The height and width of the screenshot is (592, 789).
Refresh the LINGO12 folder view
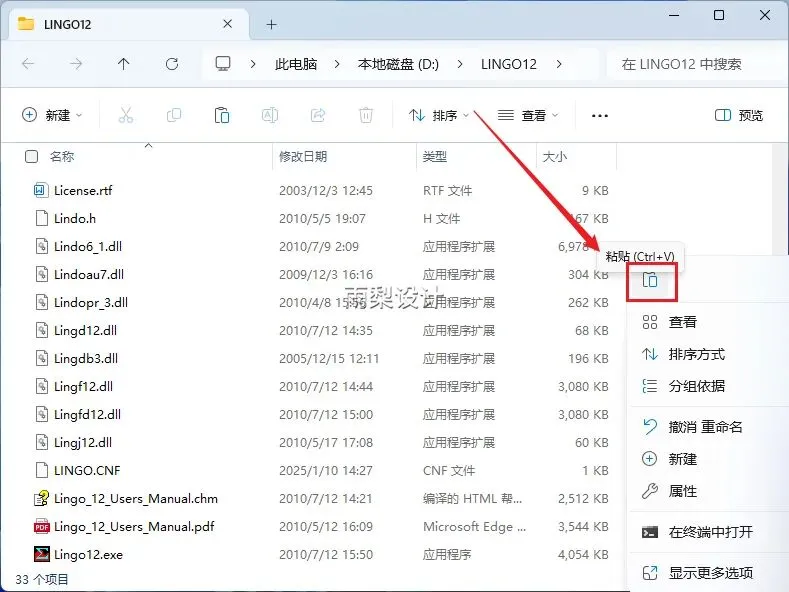[172, 64]
